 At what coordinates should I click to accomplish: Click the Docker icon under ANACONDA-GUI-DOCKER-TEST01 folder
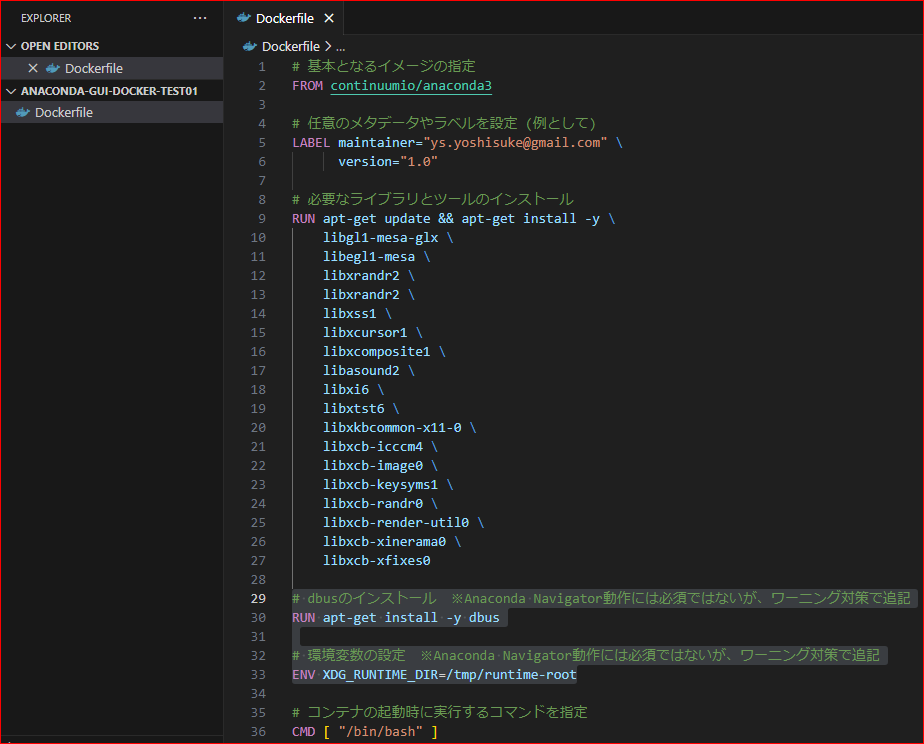point(23,112)
